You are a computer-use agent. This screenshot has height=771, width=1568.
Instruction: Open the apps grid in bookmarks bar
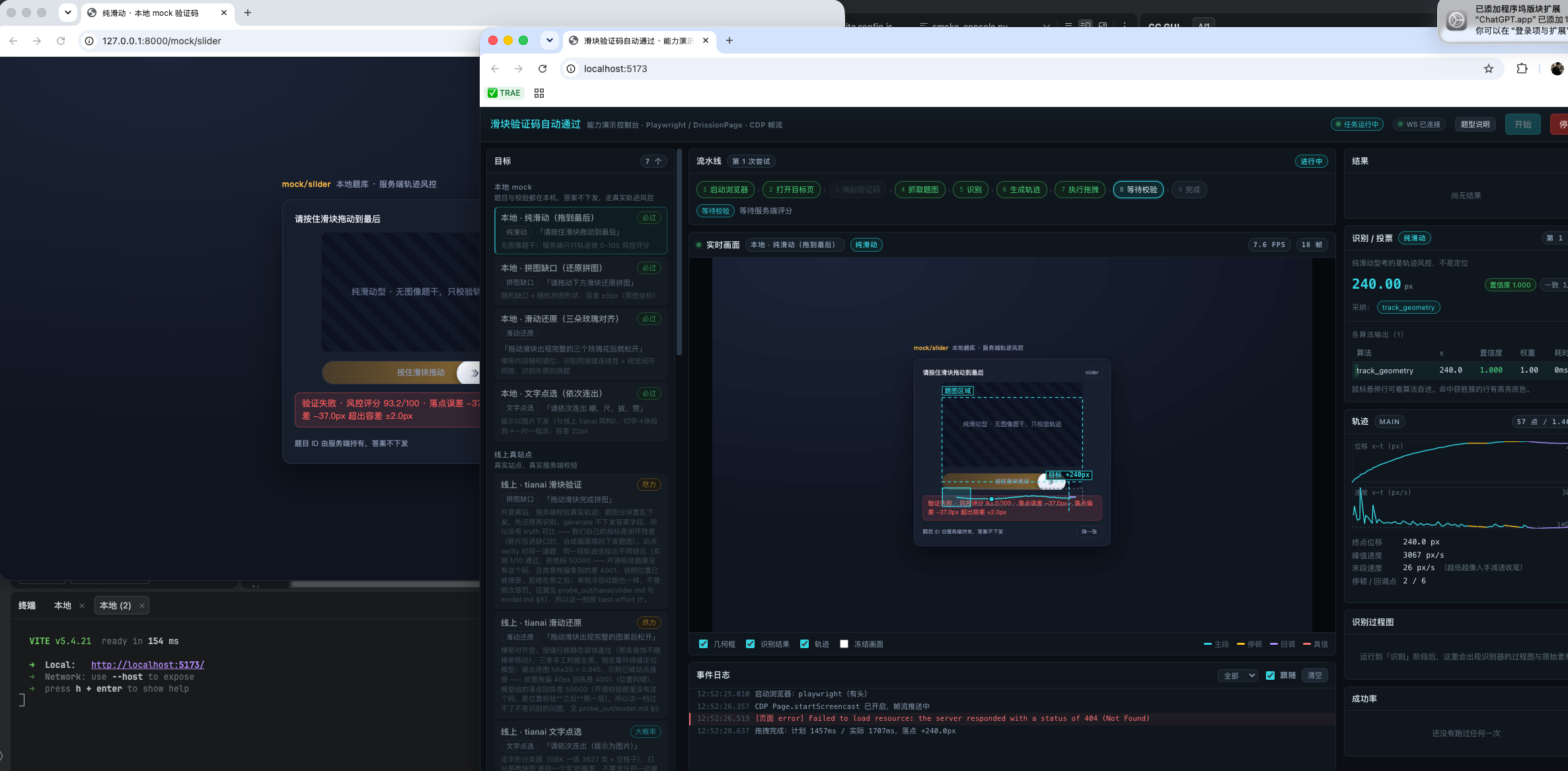[539, 93]
